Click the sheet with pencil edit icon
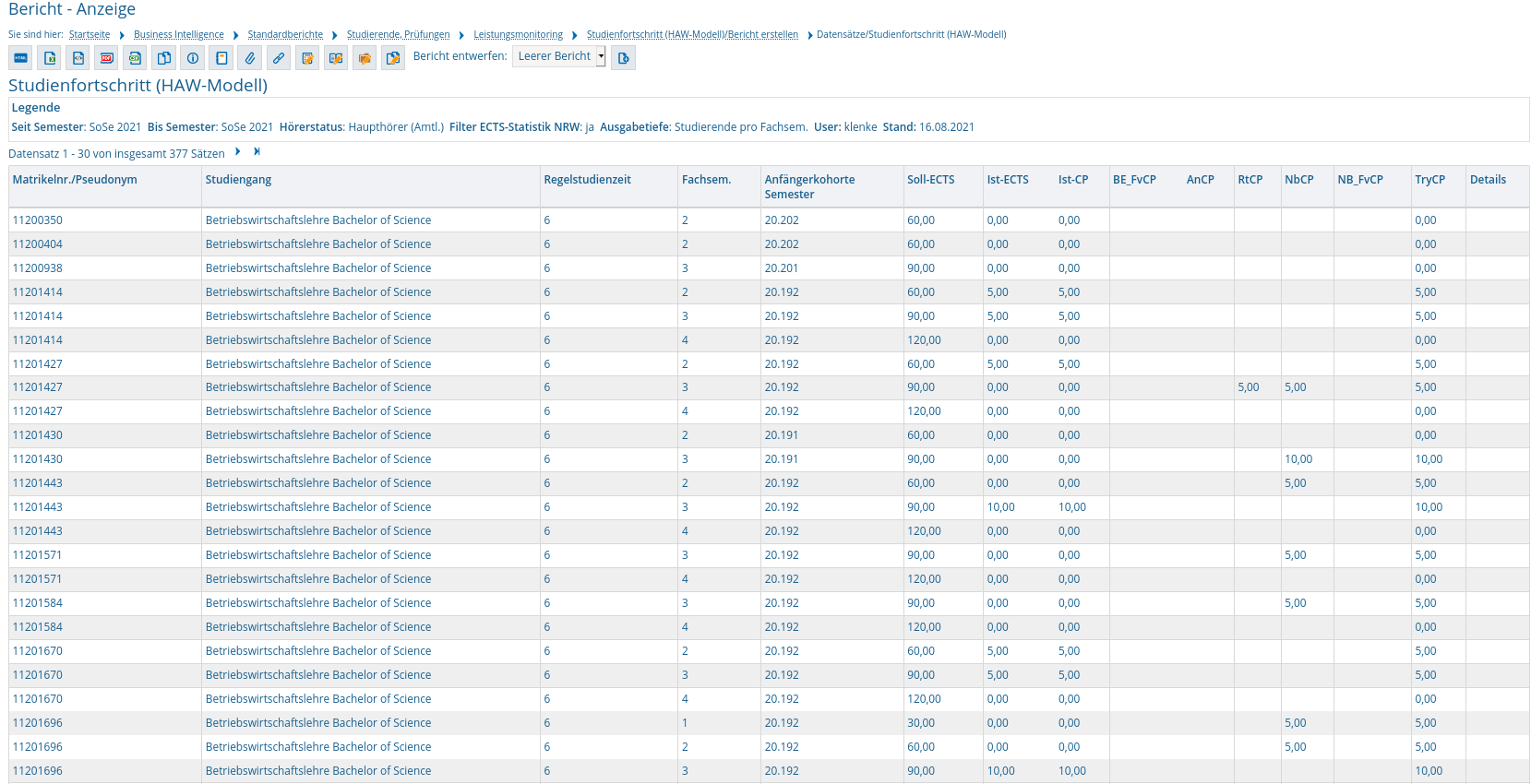Screen dimensions: 1531x784 tap(306, 58)
